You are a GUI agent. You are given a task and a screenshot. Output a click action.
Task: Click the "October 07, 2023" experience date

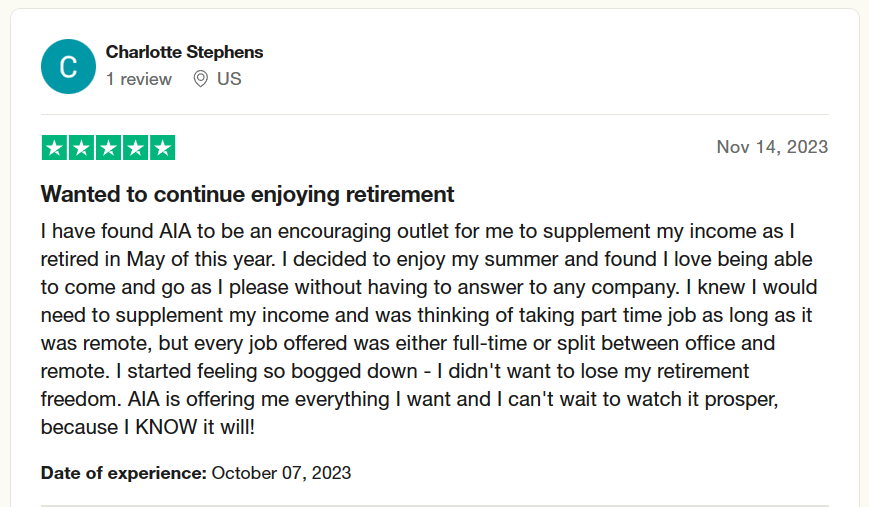pos(281,472)
